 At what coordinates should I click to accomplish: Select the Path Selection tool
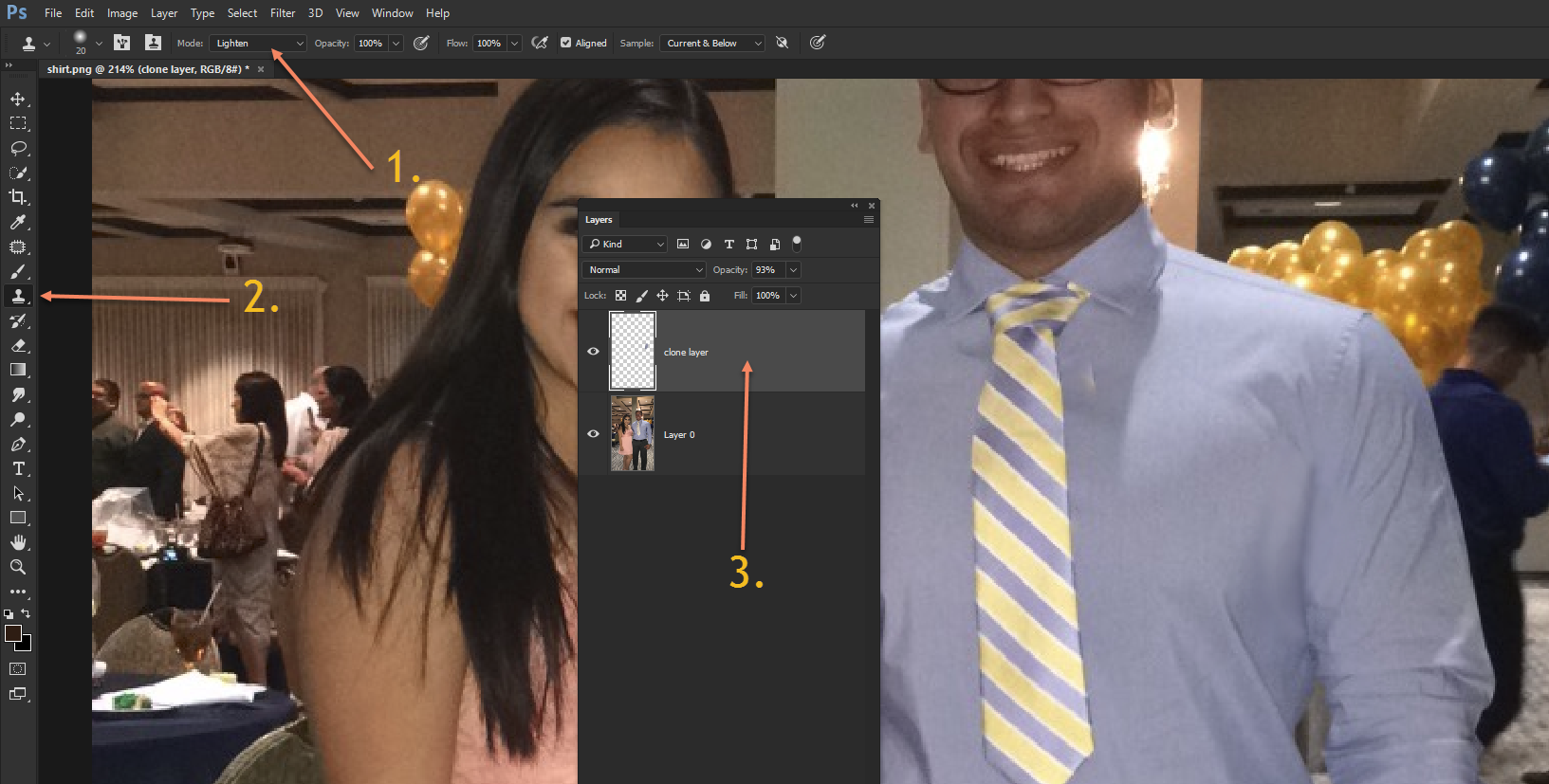point(18,493)
